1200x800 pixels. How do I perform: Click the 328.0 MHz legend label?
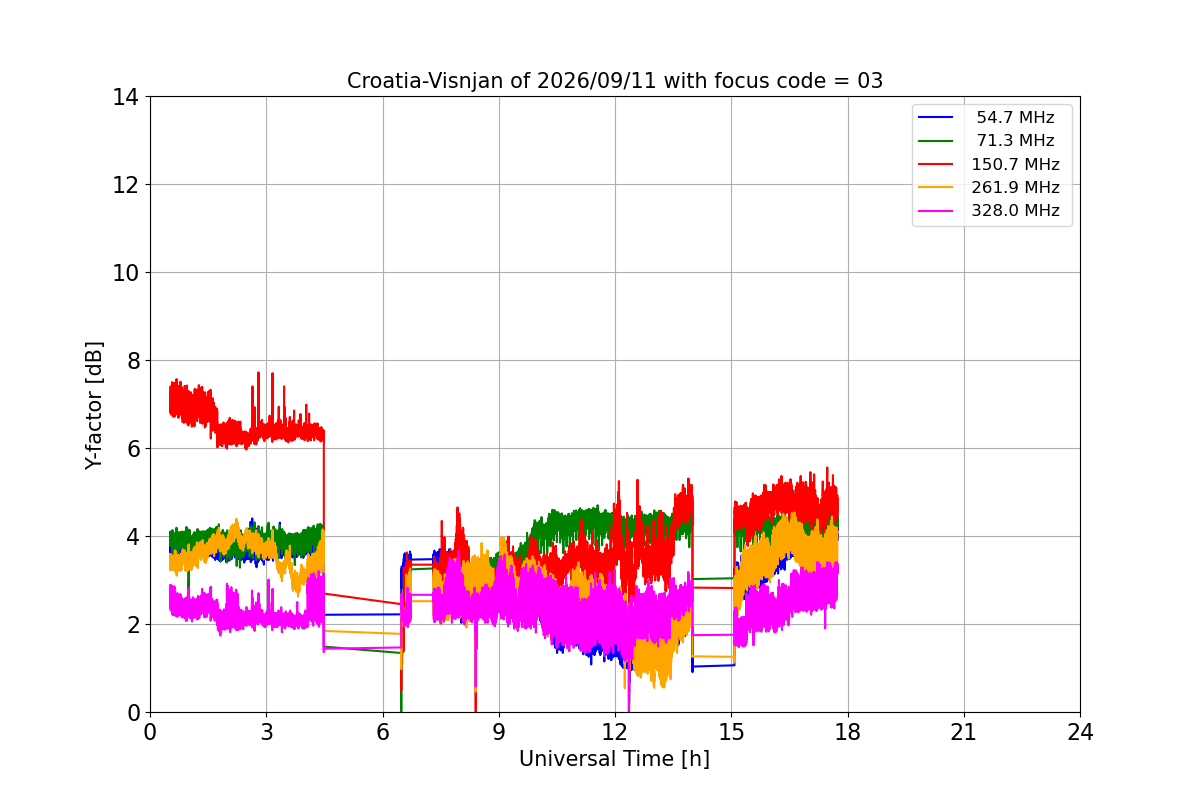point(1015,211)
